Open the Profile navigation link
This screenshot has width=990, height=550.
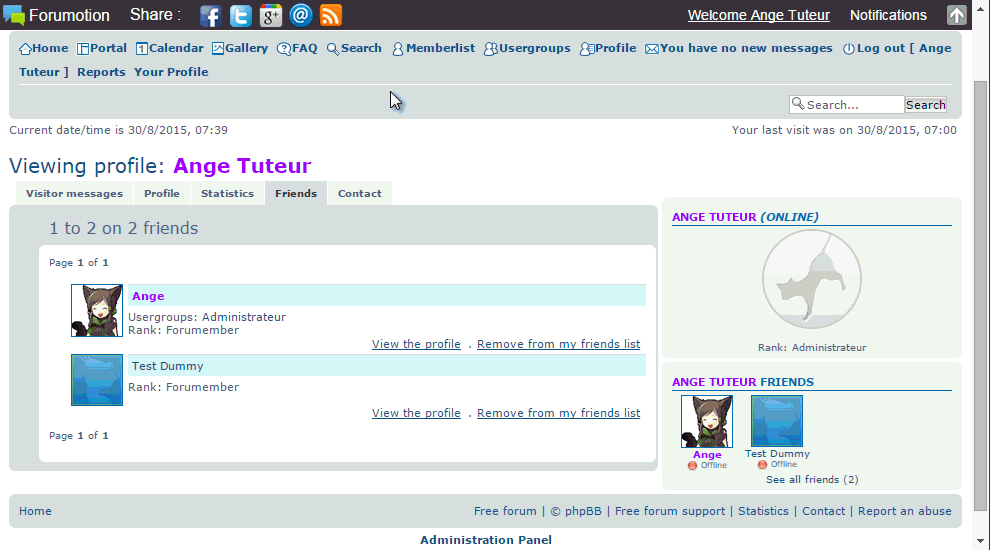(x=608, y=48)
